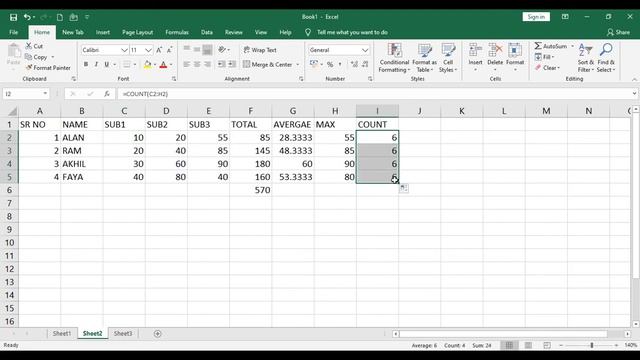Decrease font size with the small A icon

tap(169, 50)
